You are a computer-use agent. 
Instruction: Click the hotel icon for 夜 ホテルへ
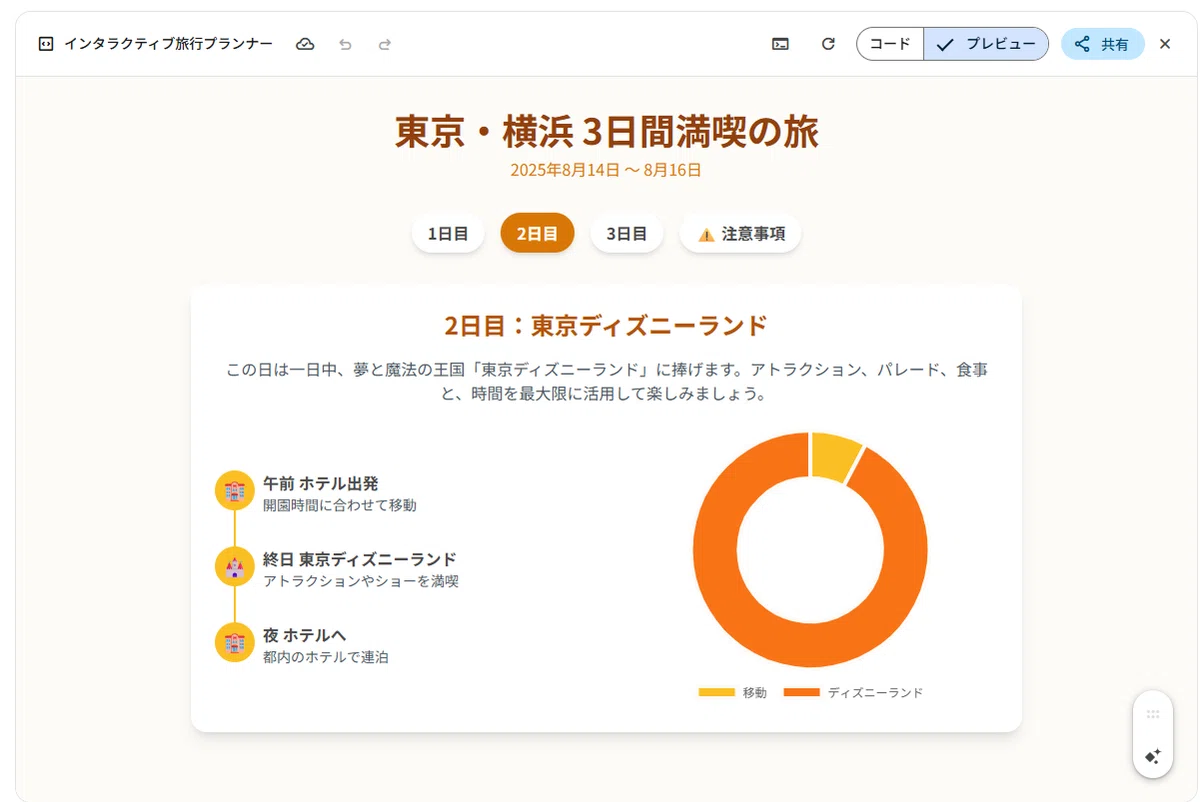235,642
